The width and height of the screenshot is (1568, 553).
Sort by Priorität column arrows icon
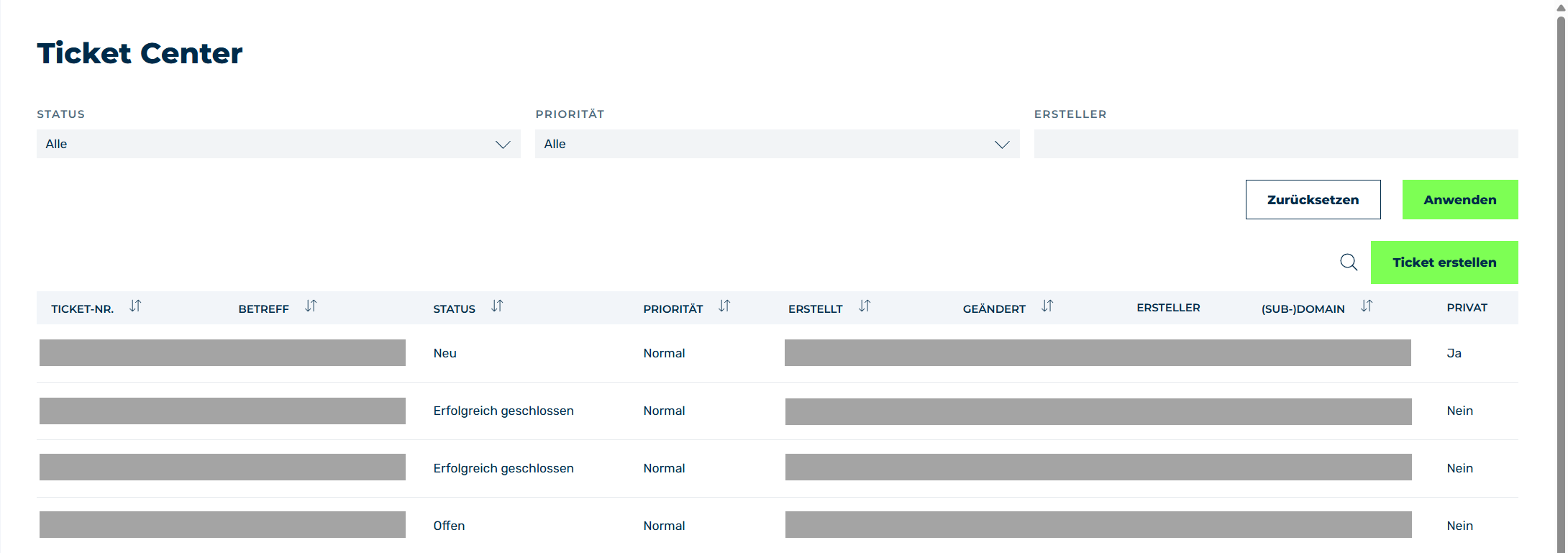(724, 306)
